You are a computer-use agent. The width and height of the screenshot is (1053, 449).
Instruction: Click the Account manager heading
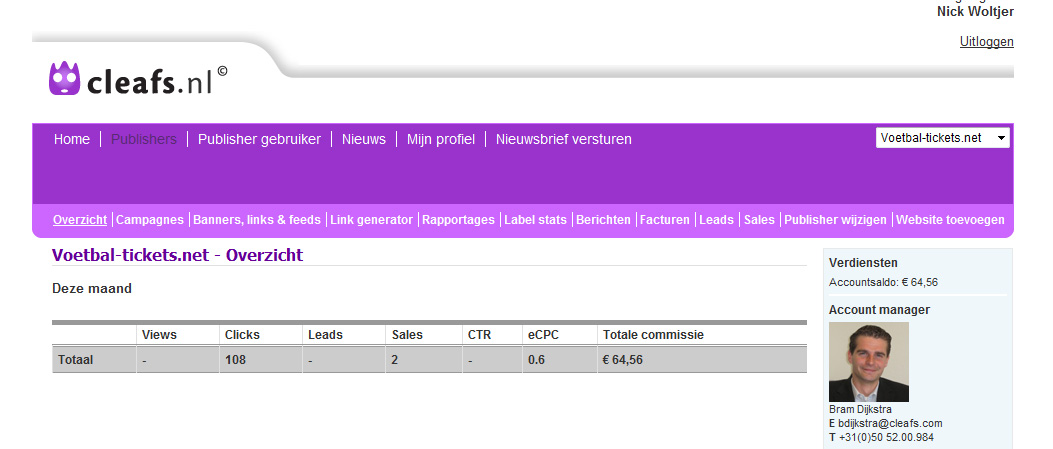[x=879, y=310]
